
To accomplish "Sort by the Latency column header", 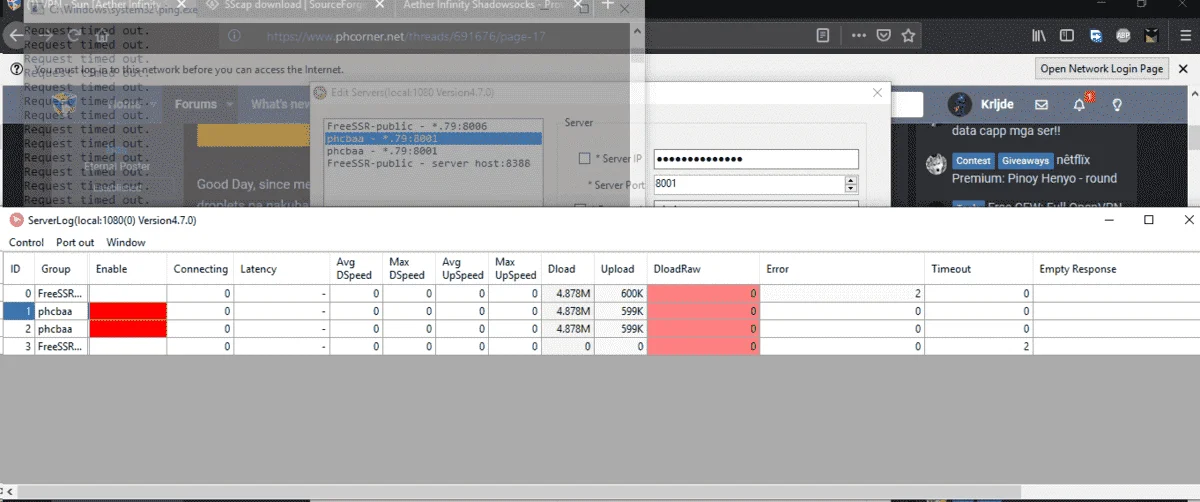I will point(282,269).
